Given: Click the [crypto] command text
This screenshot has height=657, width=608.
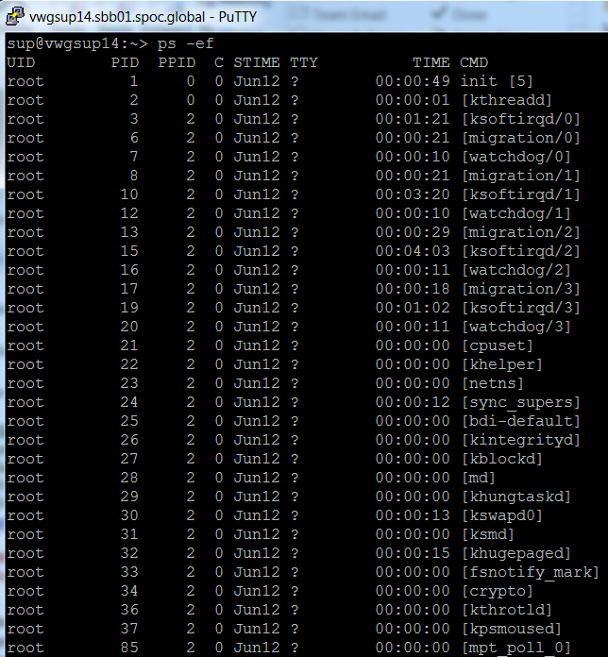Looking at the screenshot, I should pyautogui.click(x=497, y=591).
